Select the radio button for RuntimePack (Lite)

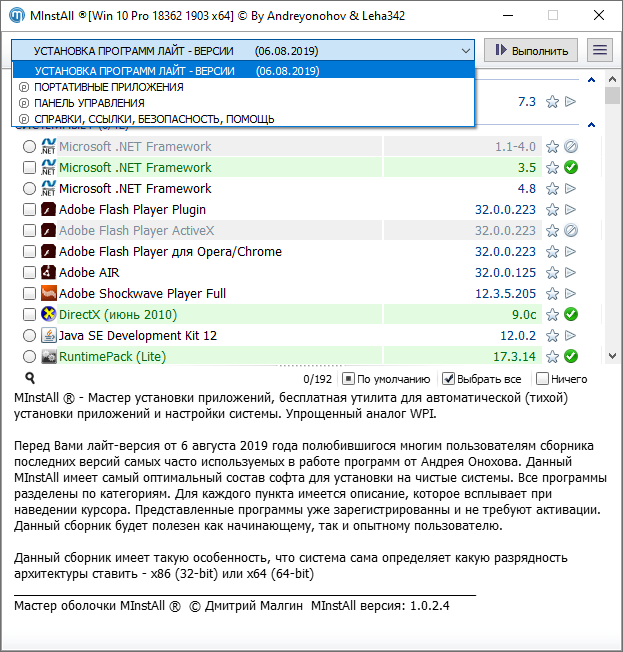(30, 356)
